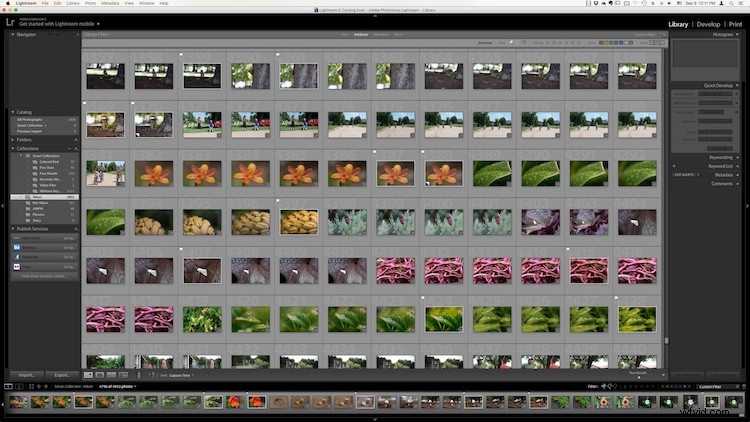Switch to the Print module

[x=735, y=24]
